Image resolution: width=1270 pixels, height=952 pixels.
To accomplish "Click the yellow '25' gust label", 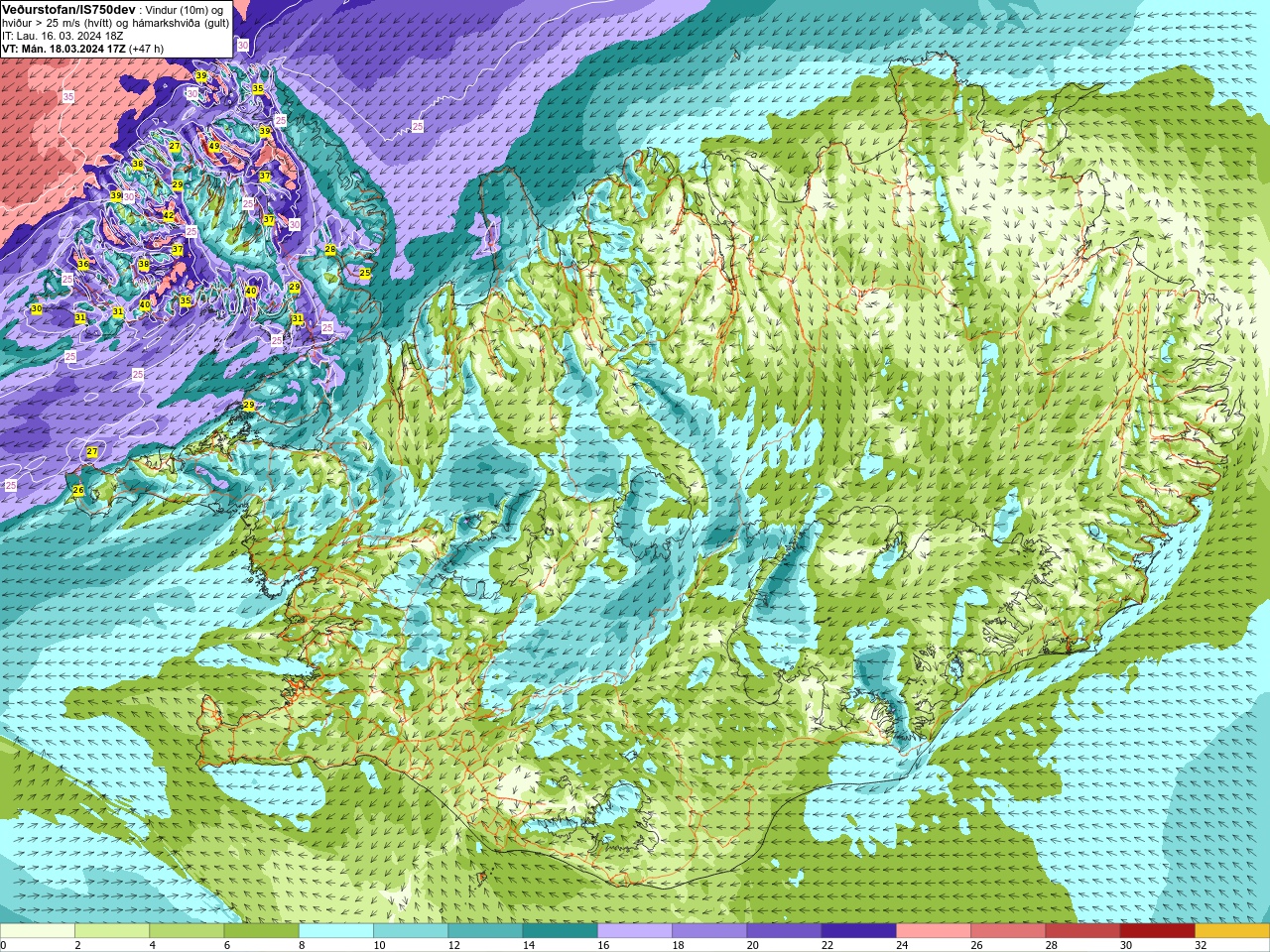I will [365, 273].
